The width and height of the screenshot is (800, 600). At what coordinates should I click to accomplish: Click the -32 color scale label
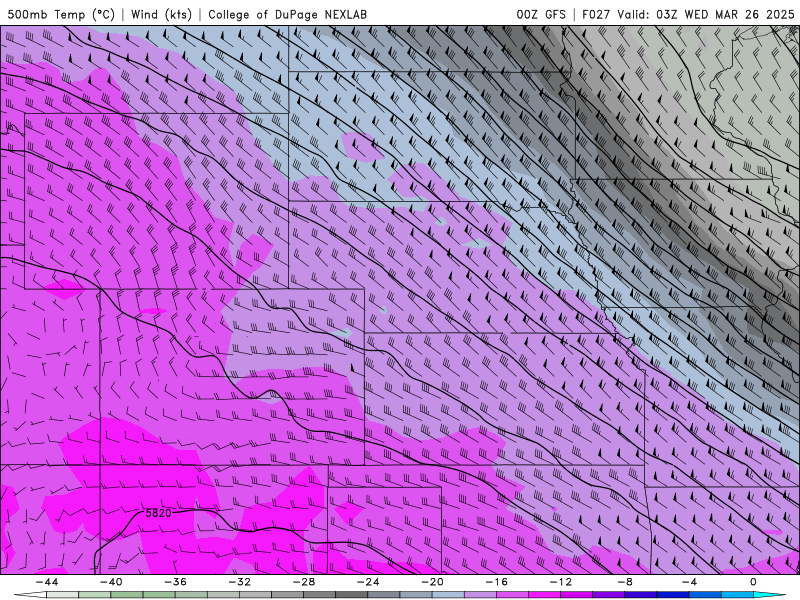239,582
